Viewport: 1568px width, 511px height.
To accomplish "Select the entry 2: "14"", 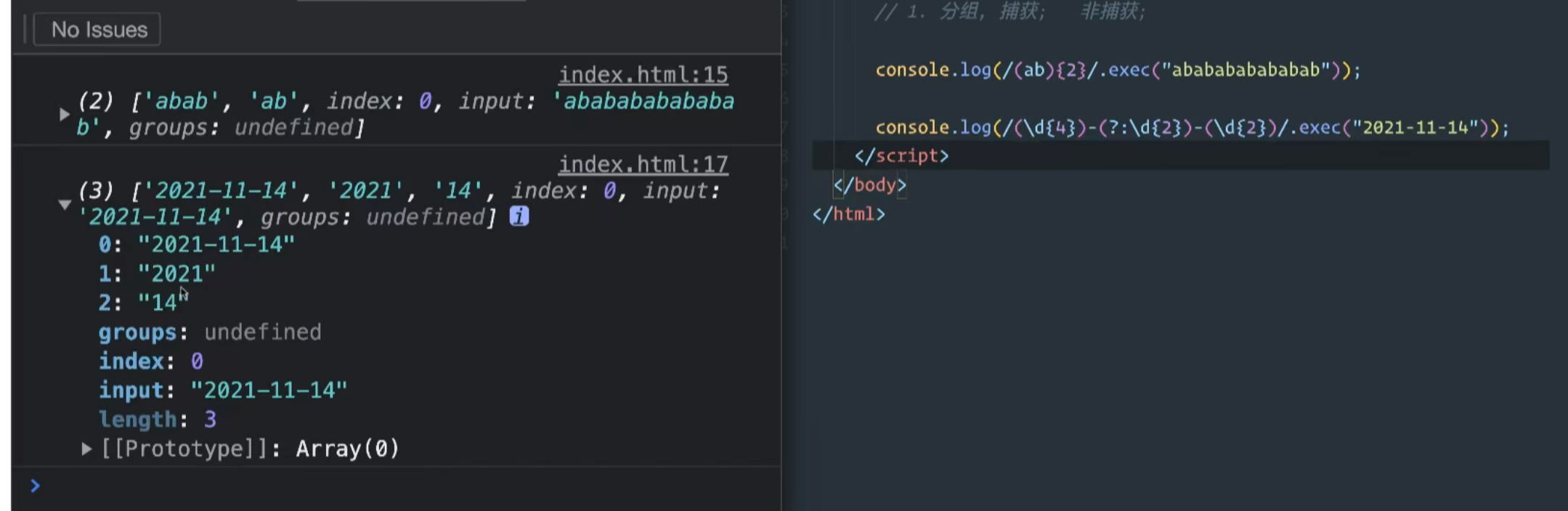I will pyautogui.click(x=142, y=303).
